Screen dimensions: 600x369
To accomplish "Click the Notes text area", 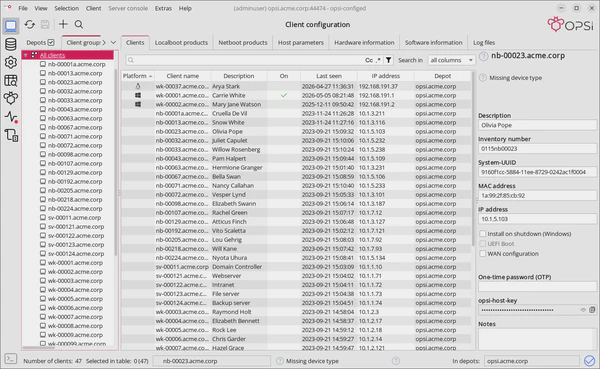I will pyautogui.click(x=537, y=339).
